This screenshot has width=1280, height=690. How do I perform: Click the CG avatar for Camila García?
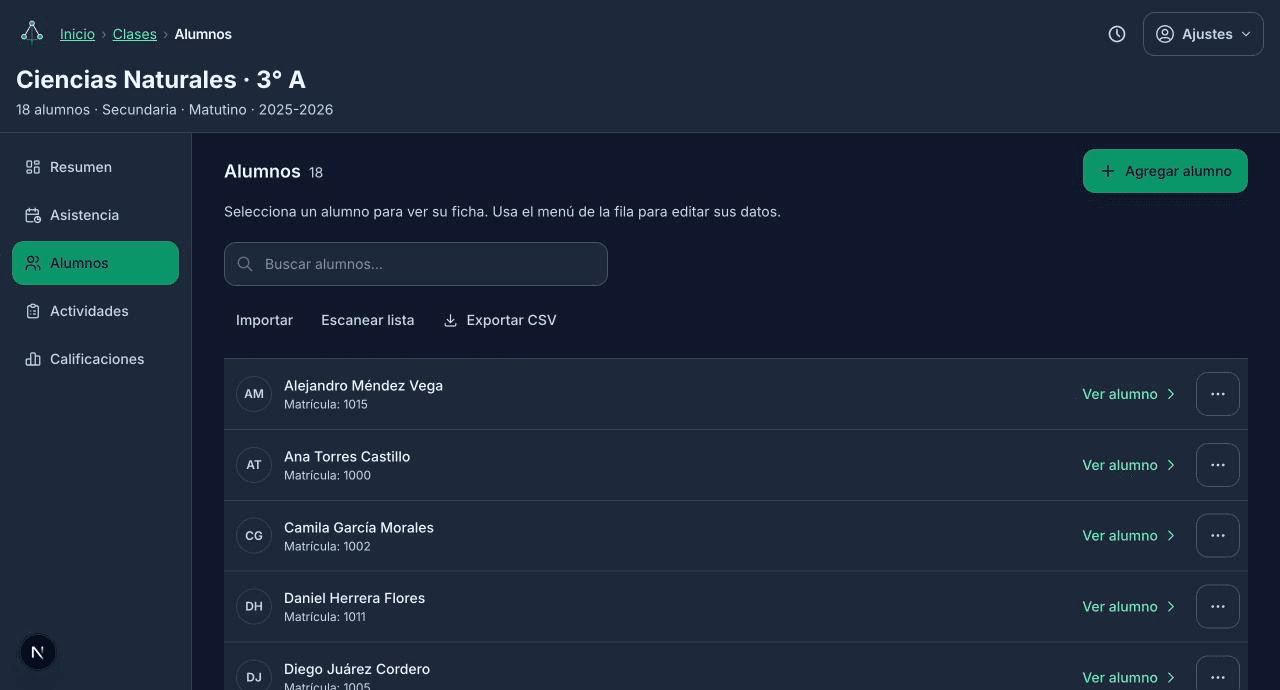tap(254, 536)
